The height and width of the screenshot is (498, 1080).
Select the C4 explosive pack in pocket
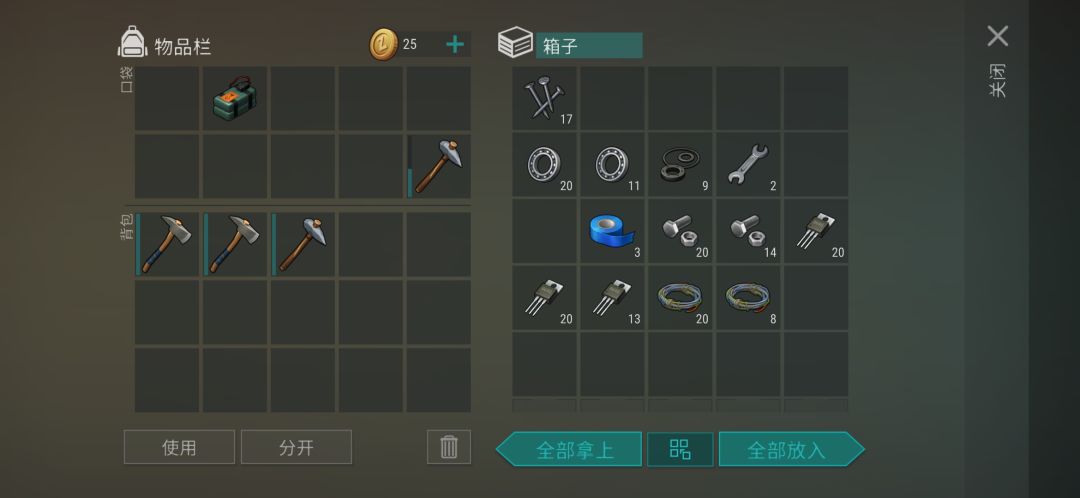point(235,98)
